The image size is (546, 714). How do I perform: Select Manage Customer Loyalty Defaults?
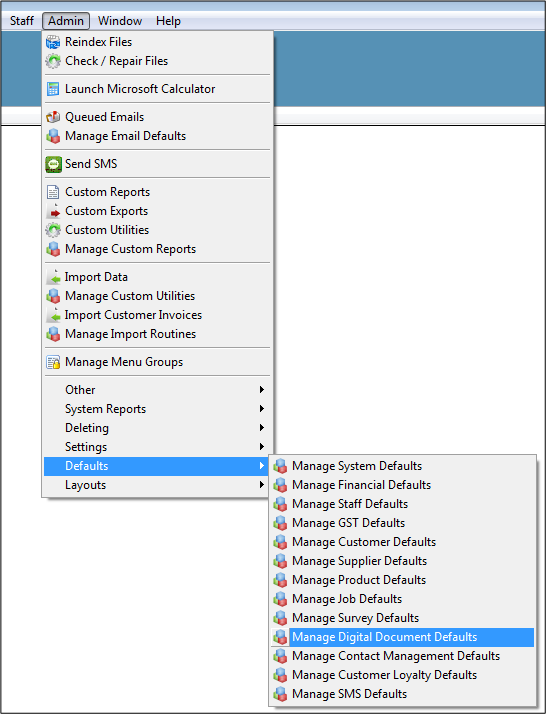tap(403, 675)
